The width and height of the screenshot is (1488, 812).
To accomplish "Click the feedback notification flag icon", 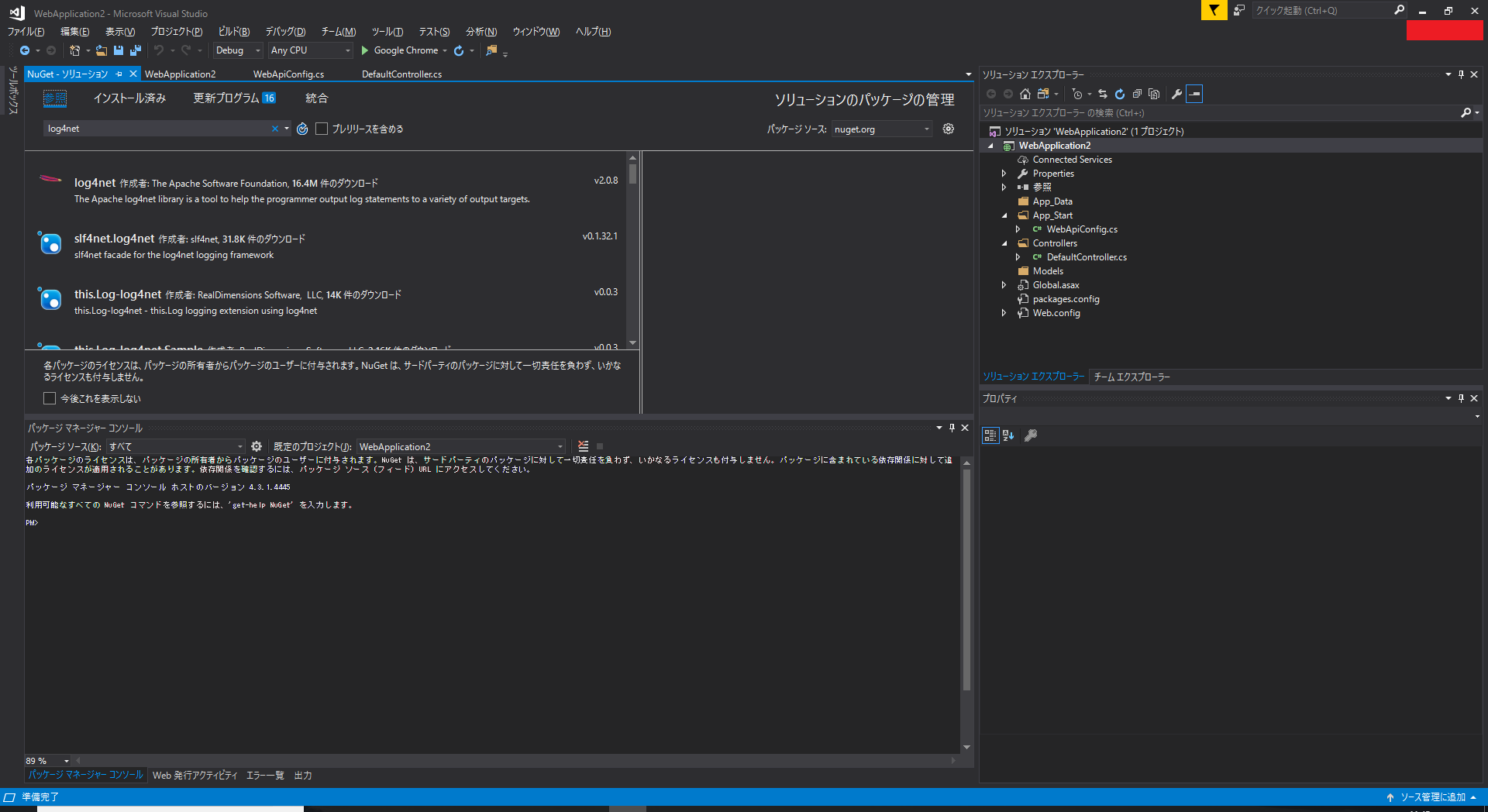I will pyautogui.click(x=1214, y=10).
